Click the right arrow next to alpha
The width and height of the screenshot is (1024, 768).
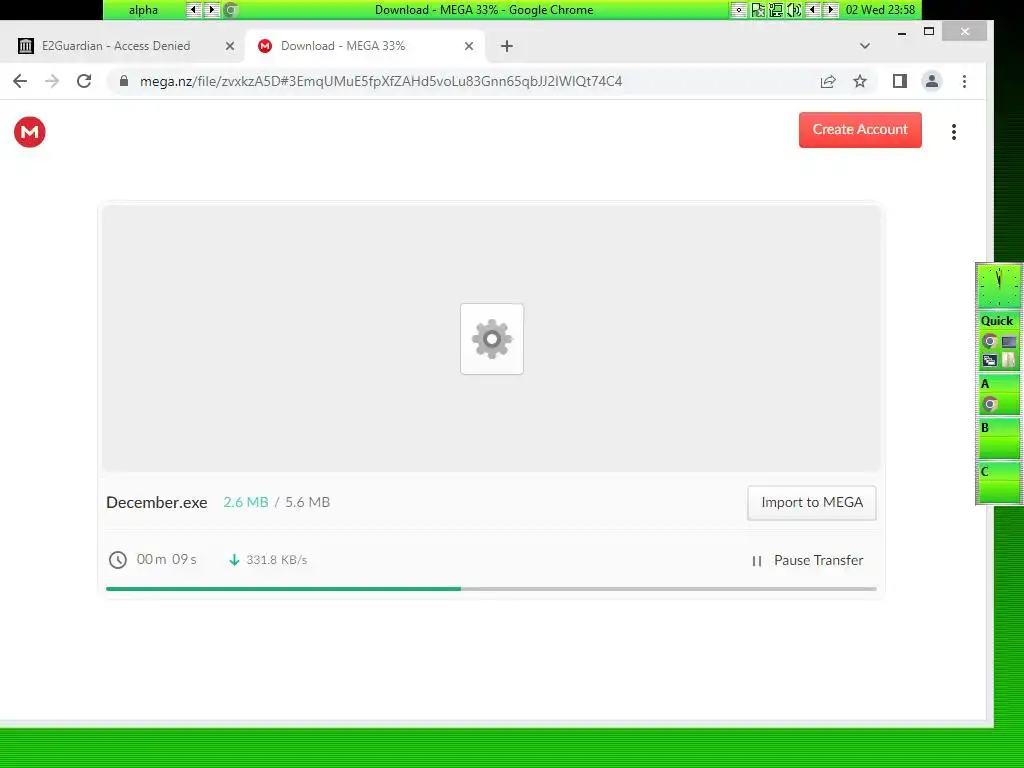click(x=211, y=10)
